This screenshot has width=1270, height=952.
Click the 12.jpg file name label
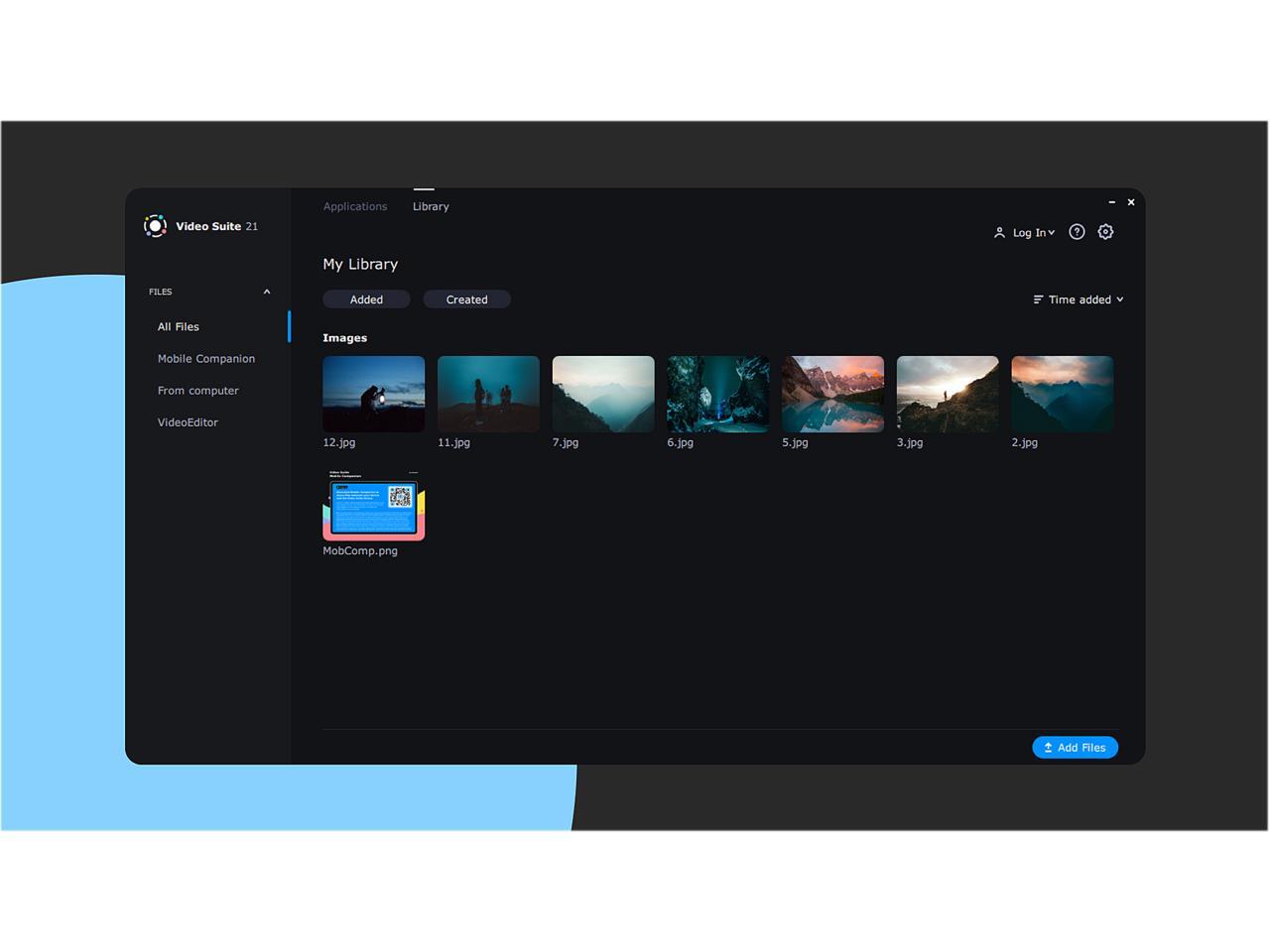coord(339,443)
